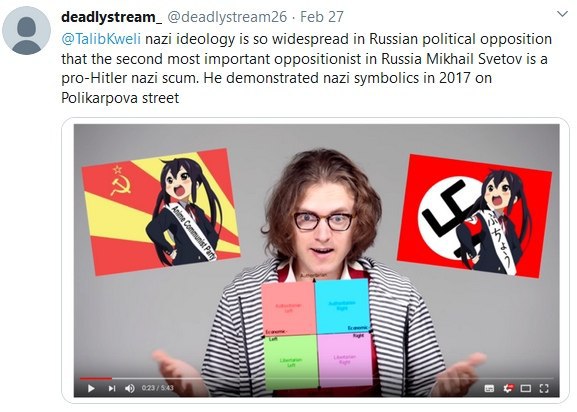This screenshot has height=412, width=577.
Task: Click the tweet body text to expand
Action: click(306, 68)
